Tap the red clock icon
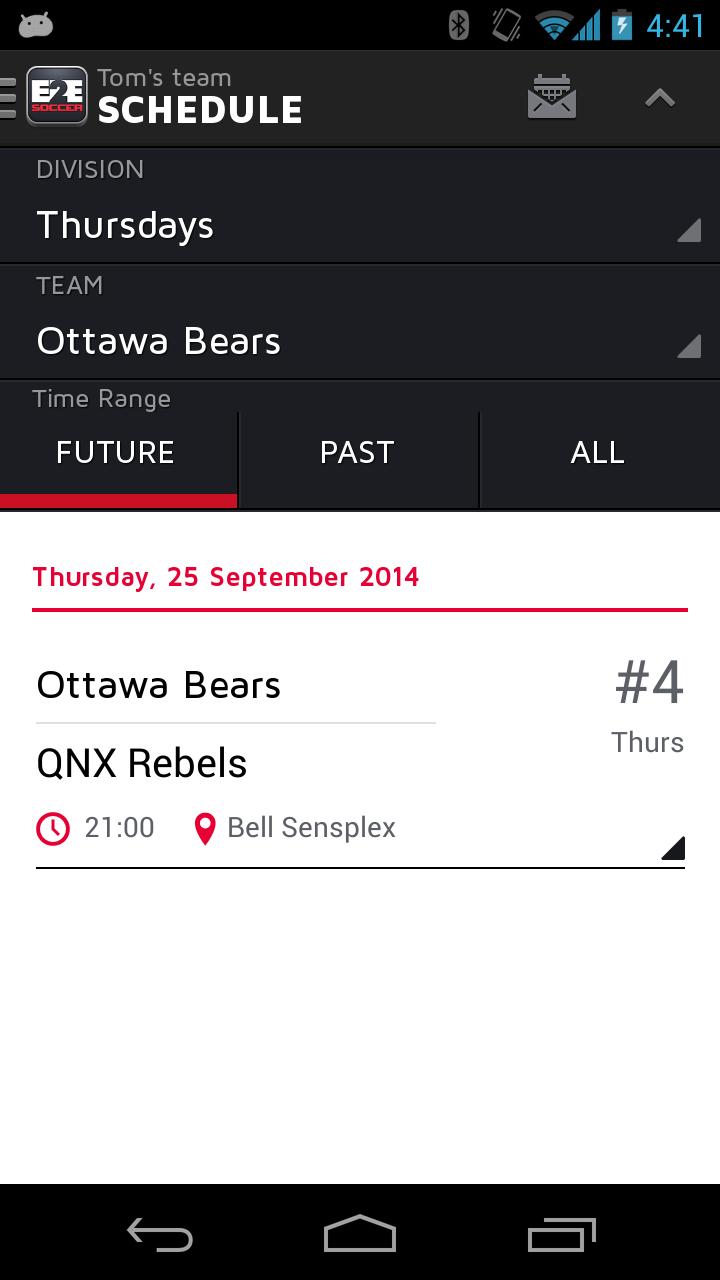720x1280 pixels. [53, 828]
